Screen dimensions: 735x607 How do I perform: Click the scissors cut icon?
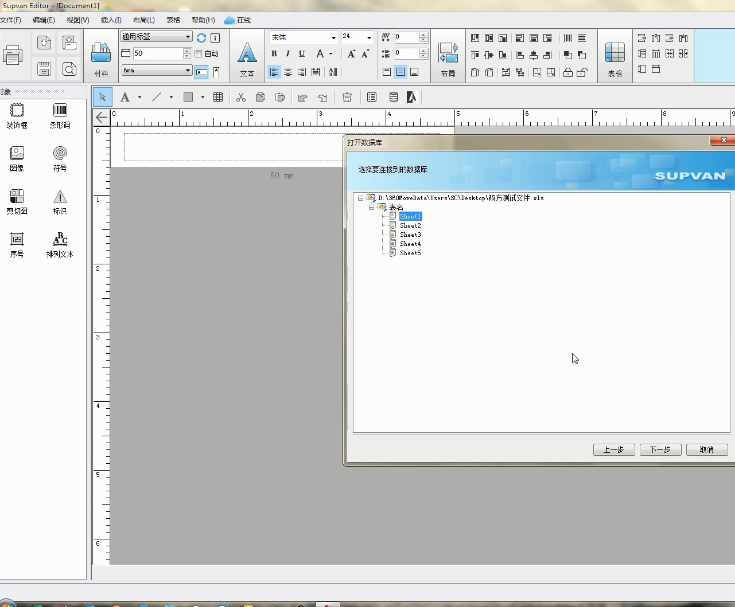tap(241, 97)
